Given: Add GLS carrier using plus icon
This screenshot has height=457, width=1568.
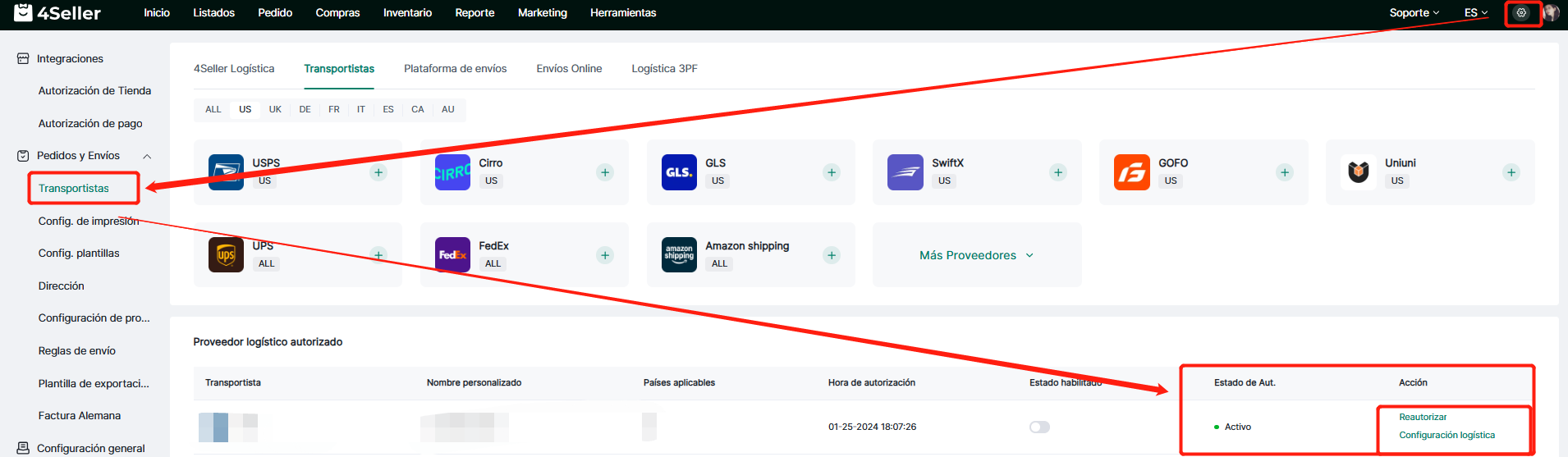Looking at the screenshot, I should point(832,172).
